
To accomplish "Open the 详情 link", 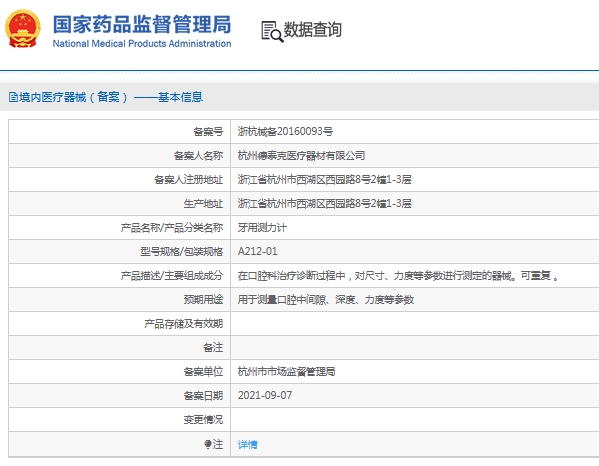I will click(248, 444).
